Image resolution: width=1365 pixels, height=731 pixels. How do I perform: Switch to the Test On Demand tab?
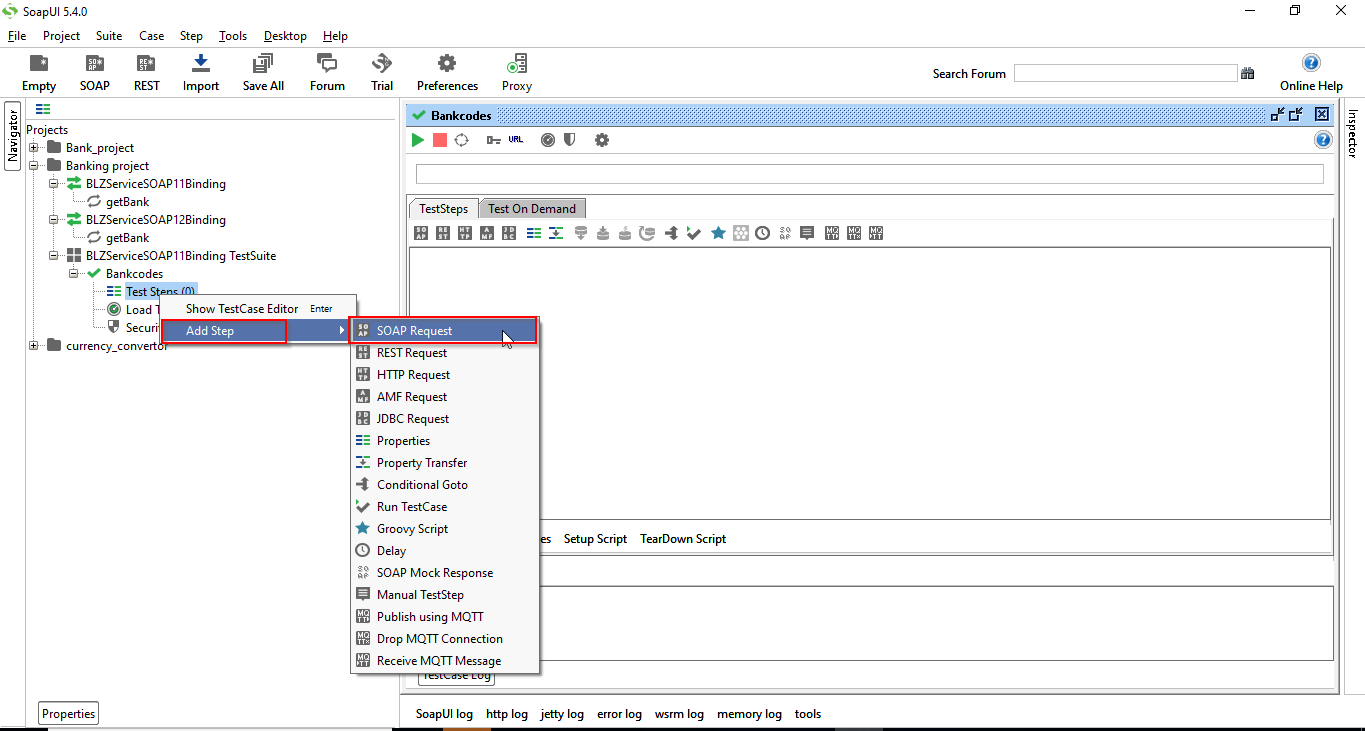[x=532, y=208]
